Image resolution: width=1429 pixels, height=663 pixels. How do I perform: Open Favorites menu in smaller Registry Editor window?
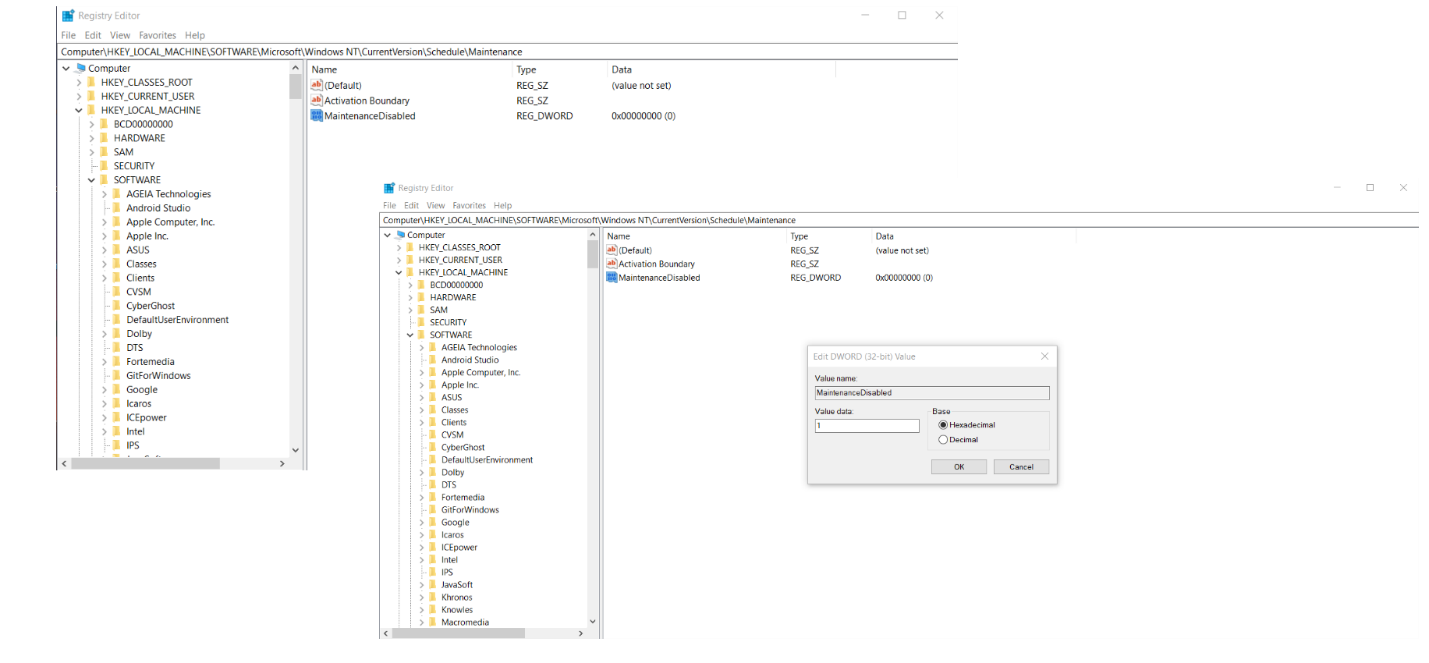(x=157, y=35)
